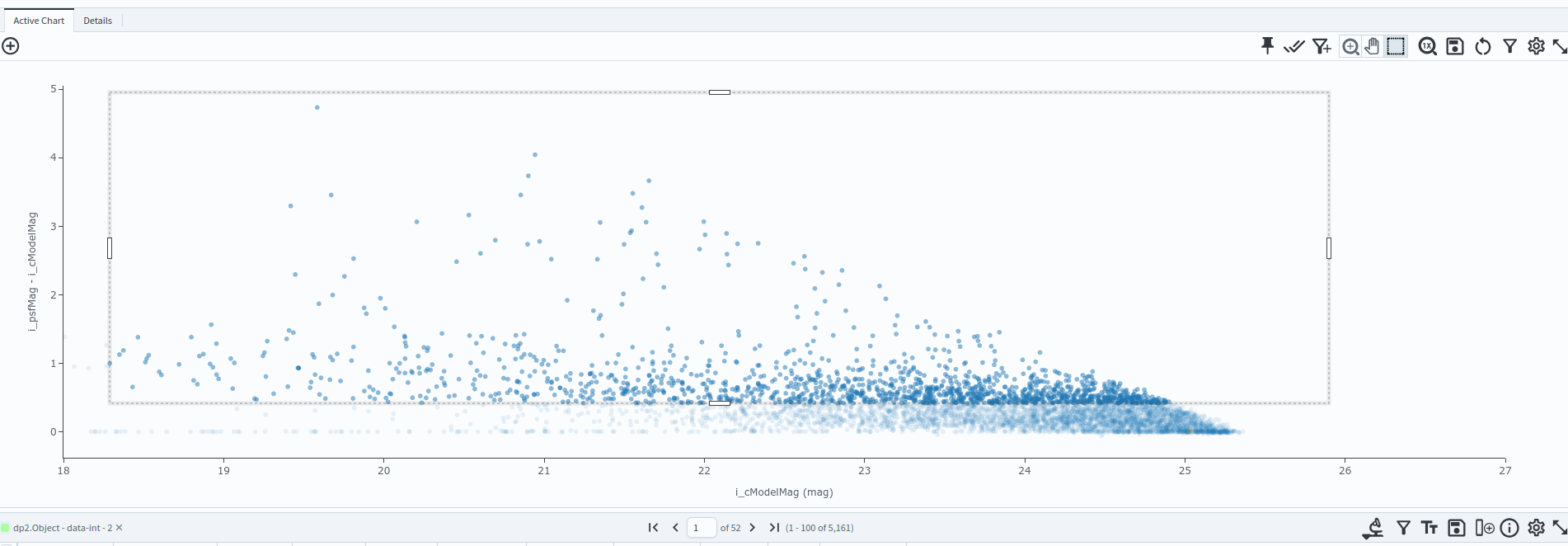Click the x-axis label i_cModelMag (mag)
This screenshot has width=1568, height=546.
[784, 492]
